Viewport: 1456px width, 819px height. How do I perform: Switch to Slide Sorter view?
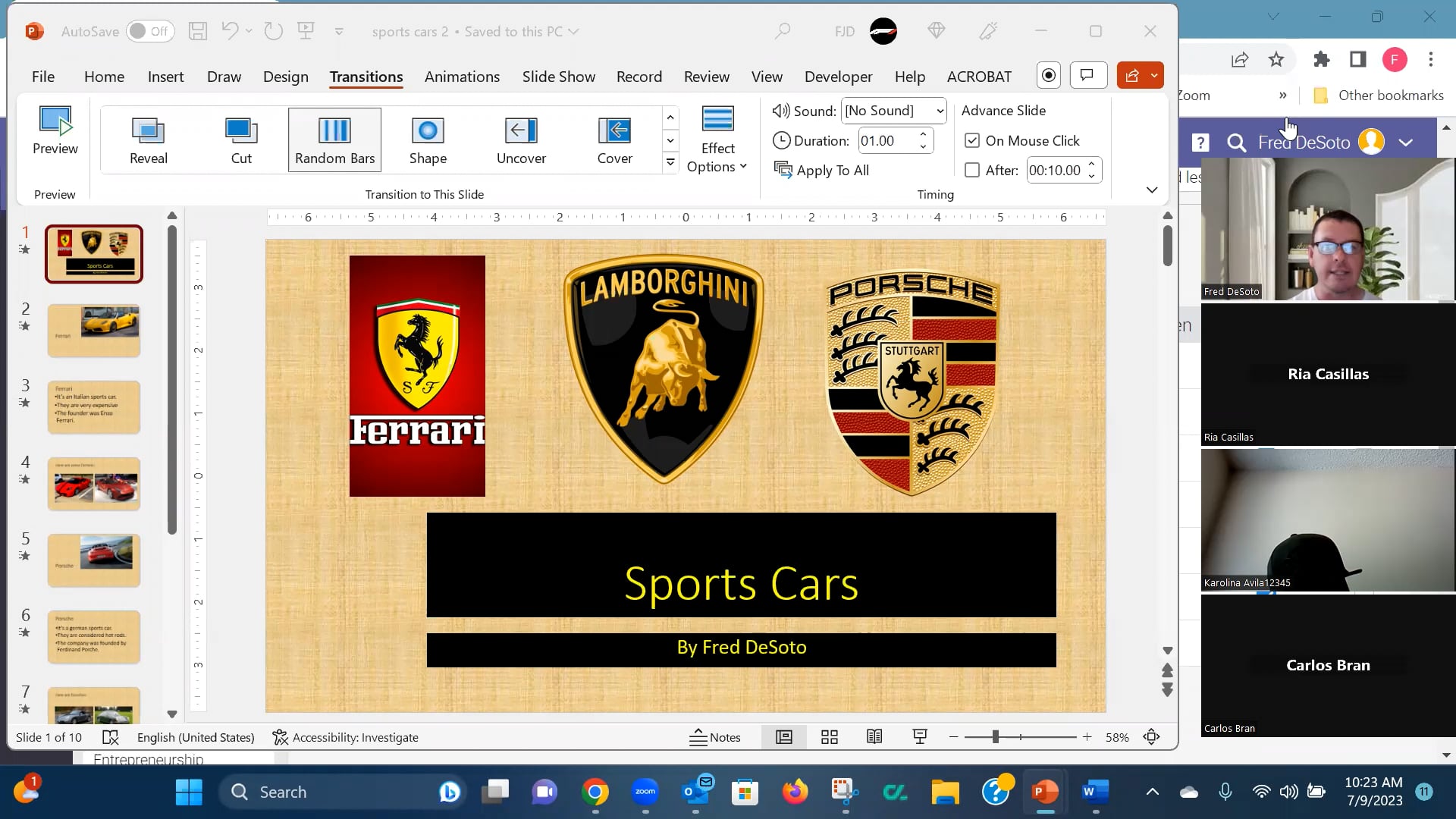830,737
